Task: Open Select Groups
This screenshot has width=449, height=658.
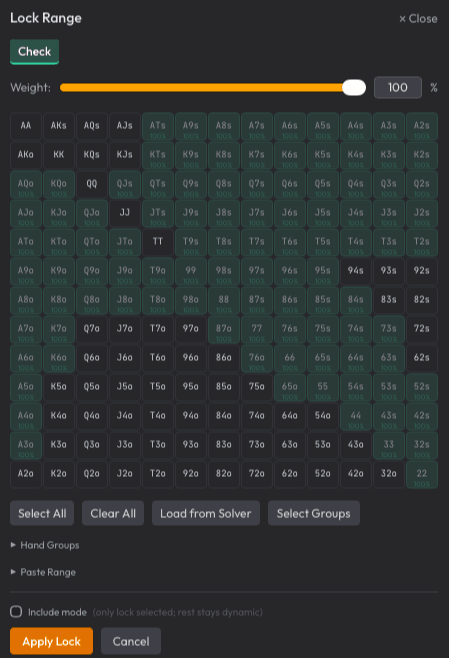Action: pos(313,513)
